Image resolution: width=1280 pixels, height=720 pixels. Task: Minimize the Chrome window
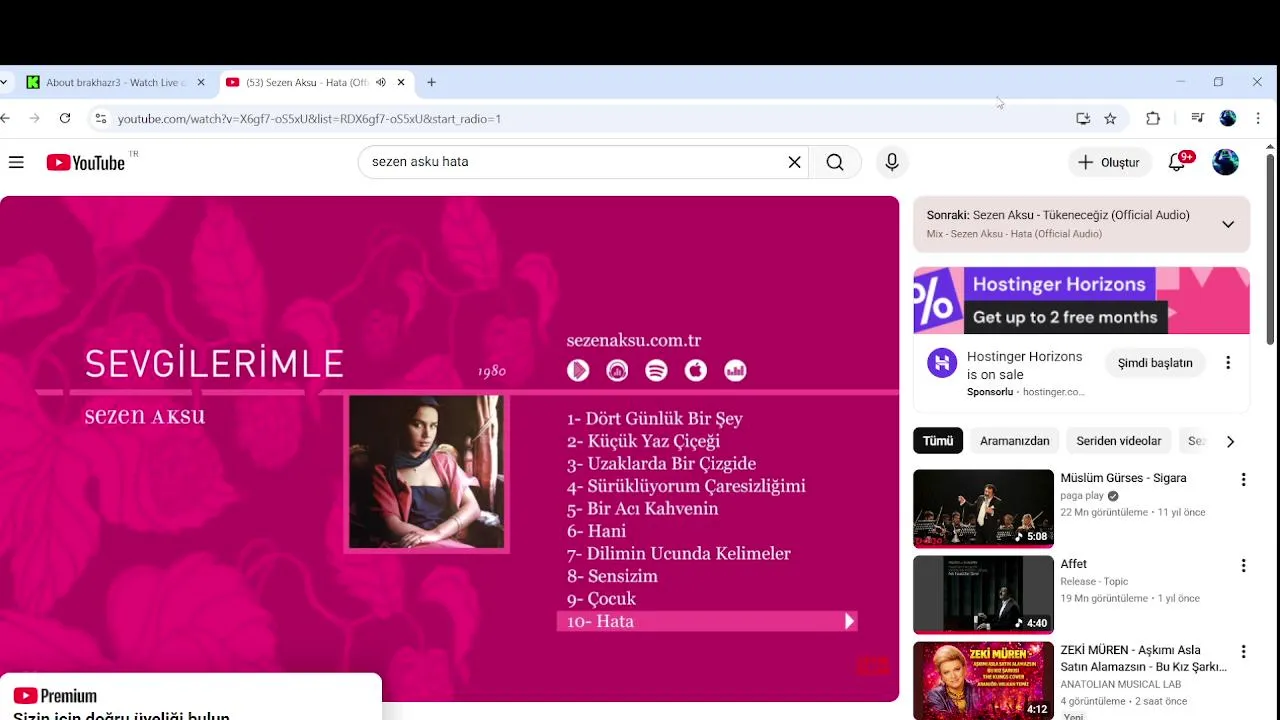click(x=1180, y=82)
